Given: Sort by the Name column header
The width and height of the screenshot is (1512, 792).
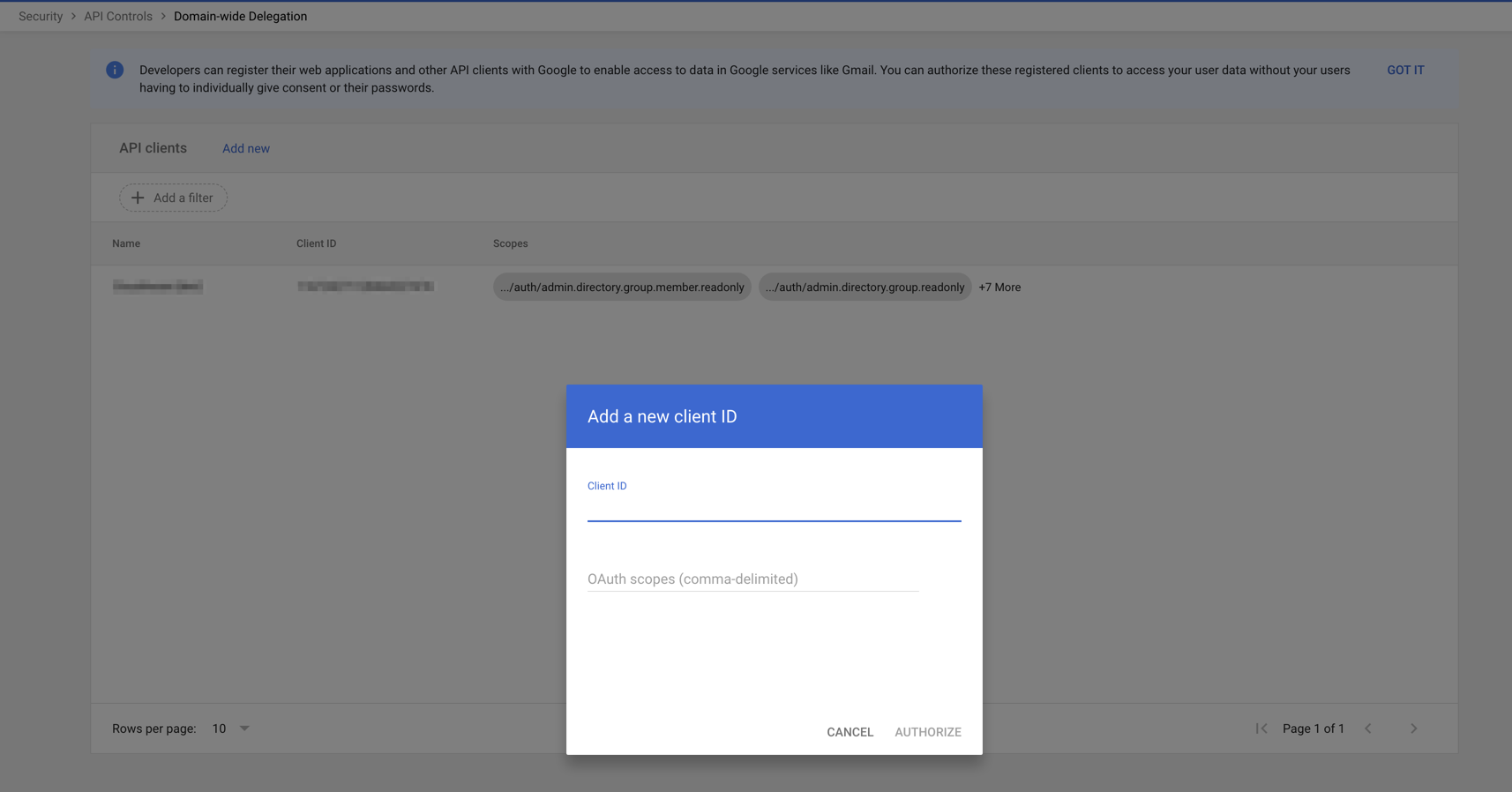Looking at the screenshot, I should point(126,243).
